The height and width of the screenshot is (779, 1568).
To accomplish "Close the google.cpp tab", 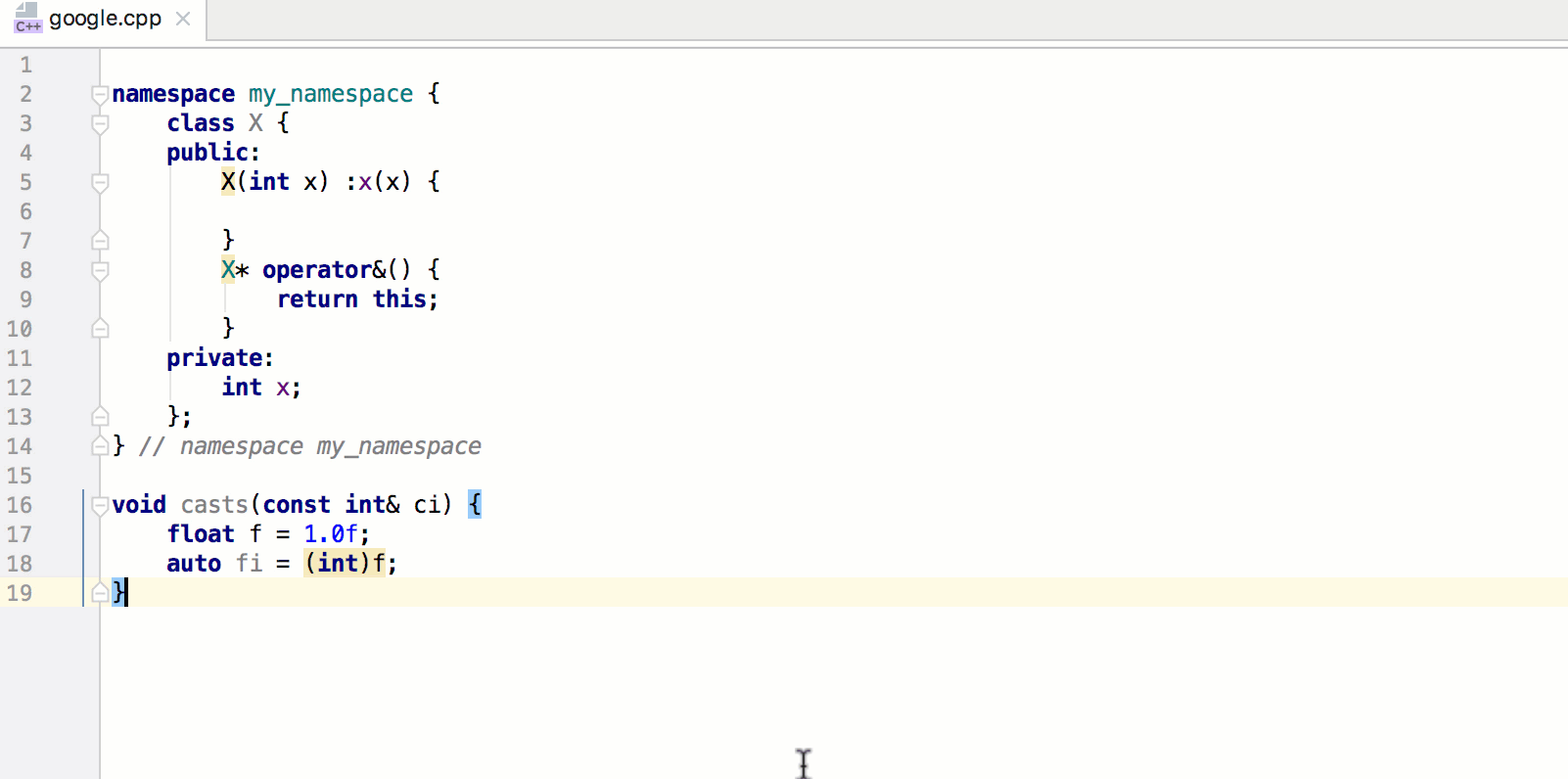I will (183, 19).
